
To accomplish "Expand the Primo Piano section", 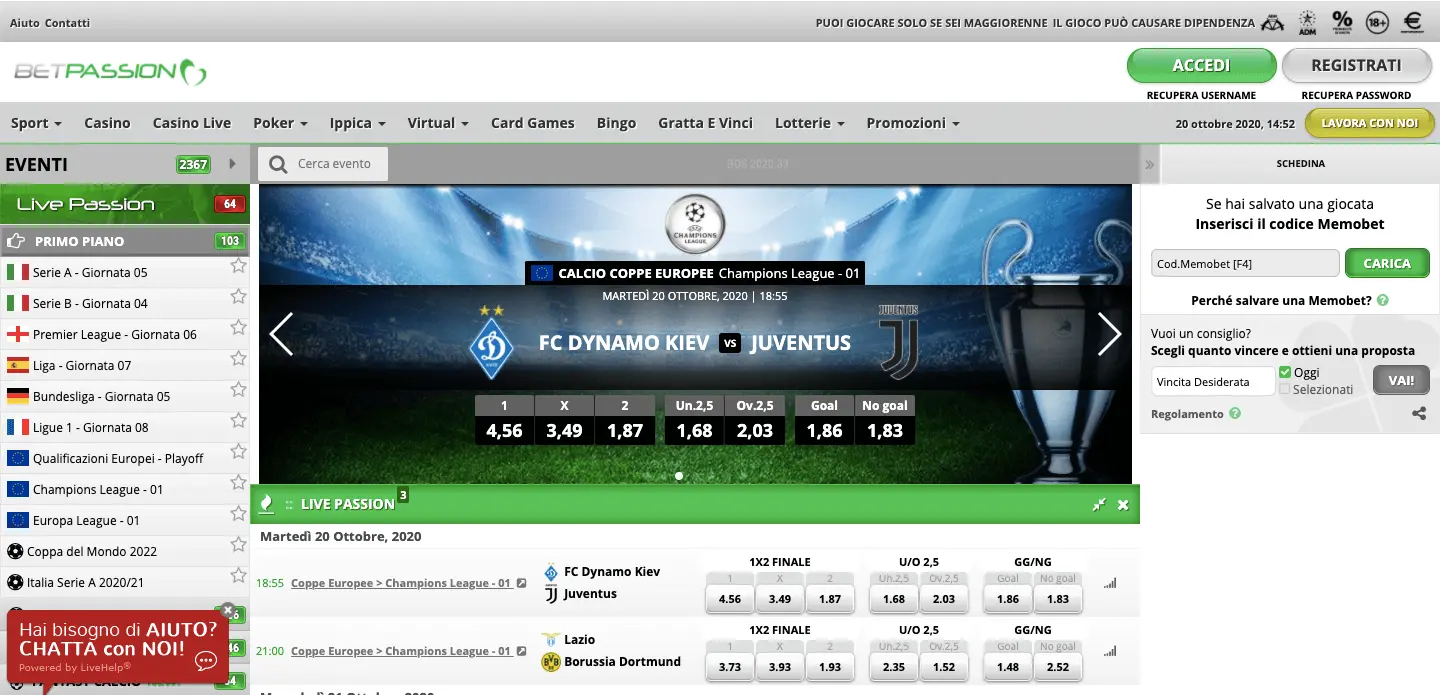I will click(125, 241).
